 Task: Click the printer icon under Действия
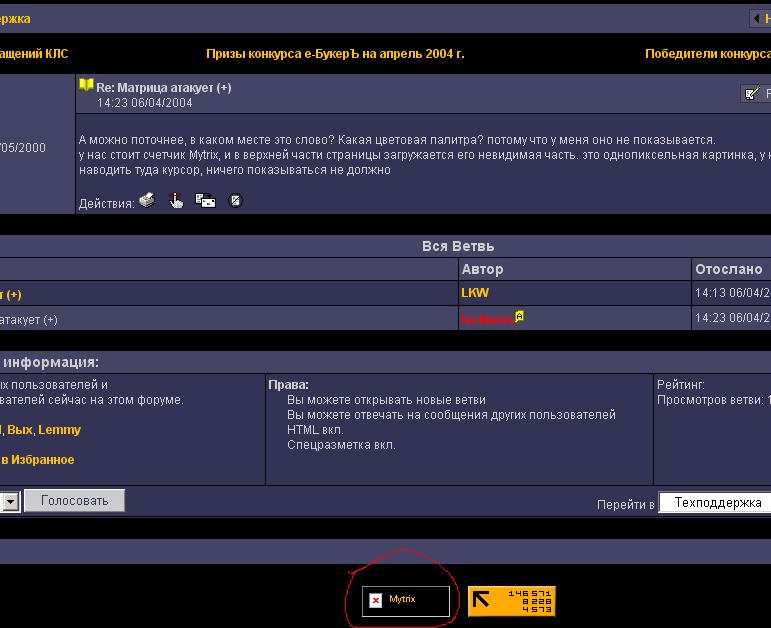(x=147, y=201)
